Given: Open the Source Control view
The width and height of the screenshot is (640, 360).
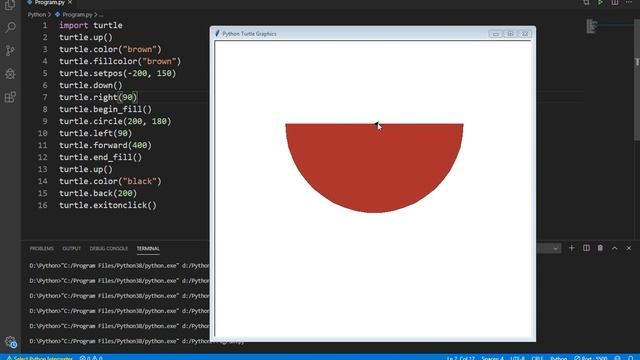Looking at the screenshot, I should tap(10, 51).
